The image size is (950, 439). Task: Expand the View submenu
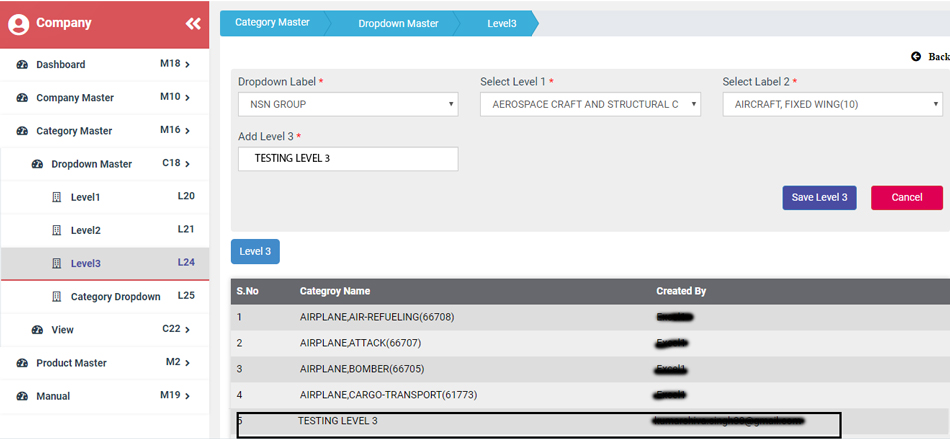pyautogui.click(x=62, y=330)
